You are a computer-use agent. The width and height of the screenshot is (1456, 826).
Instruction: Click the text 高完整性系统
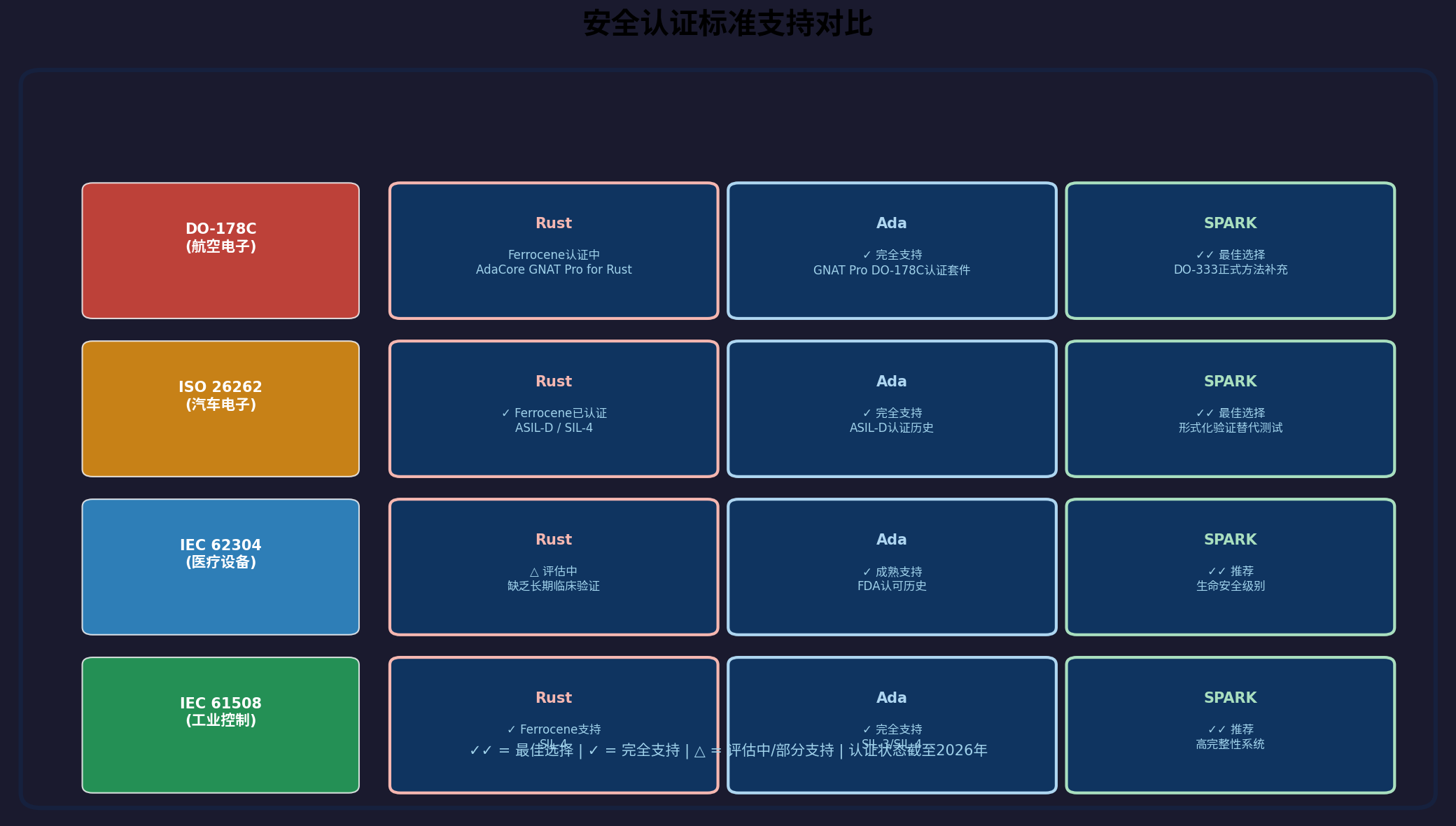point(1231,744)
